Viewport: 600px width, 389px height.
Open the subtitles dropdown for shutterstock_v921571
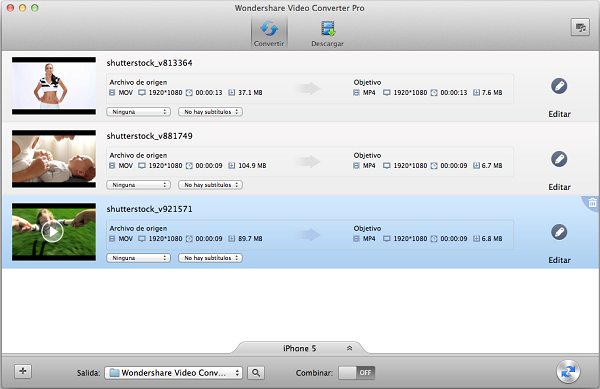(210, 258)
